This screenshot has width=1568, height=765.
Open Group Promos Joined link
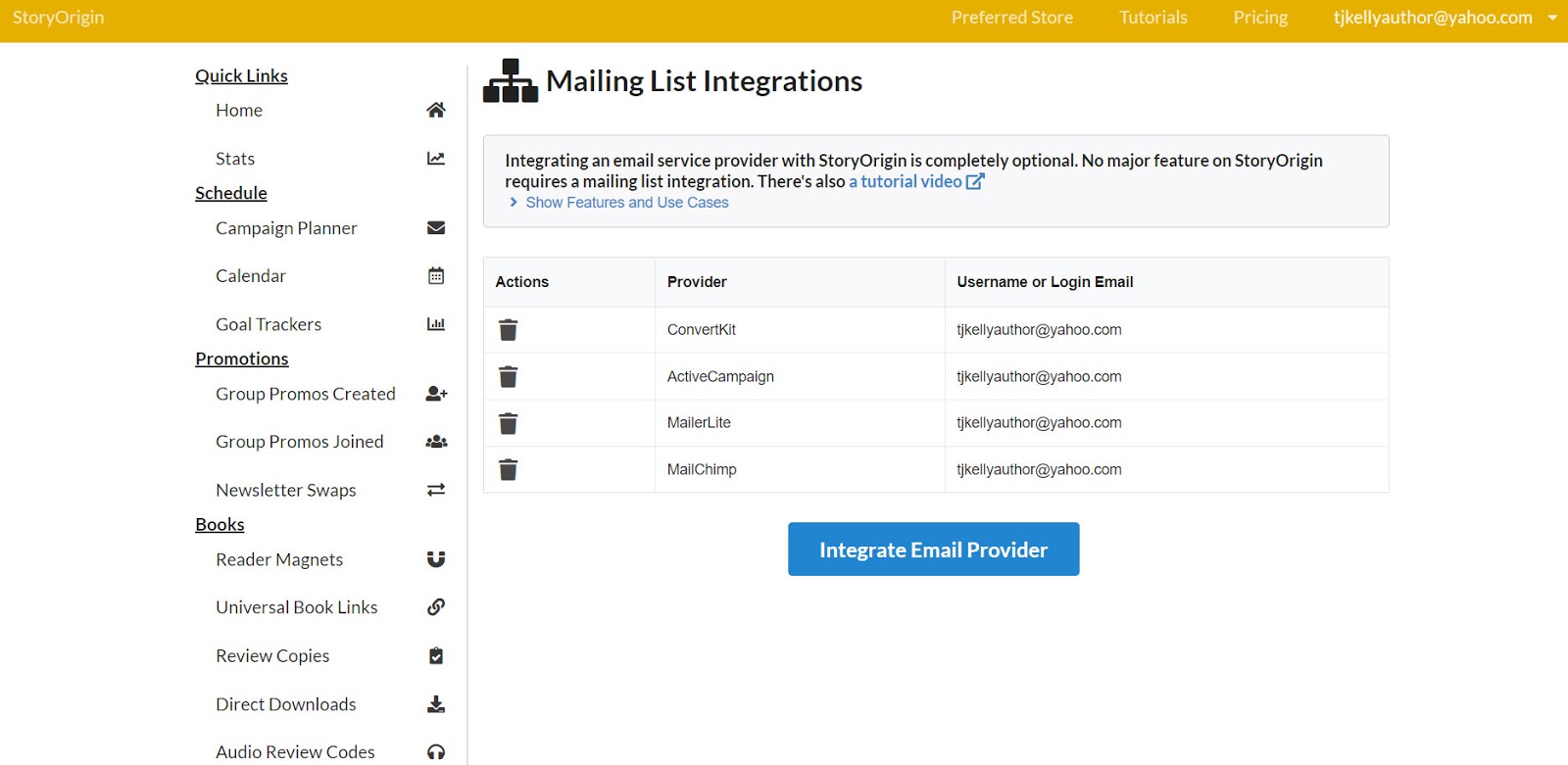click(300, 442)
